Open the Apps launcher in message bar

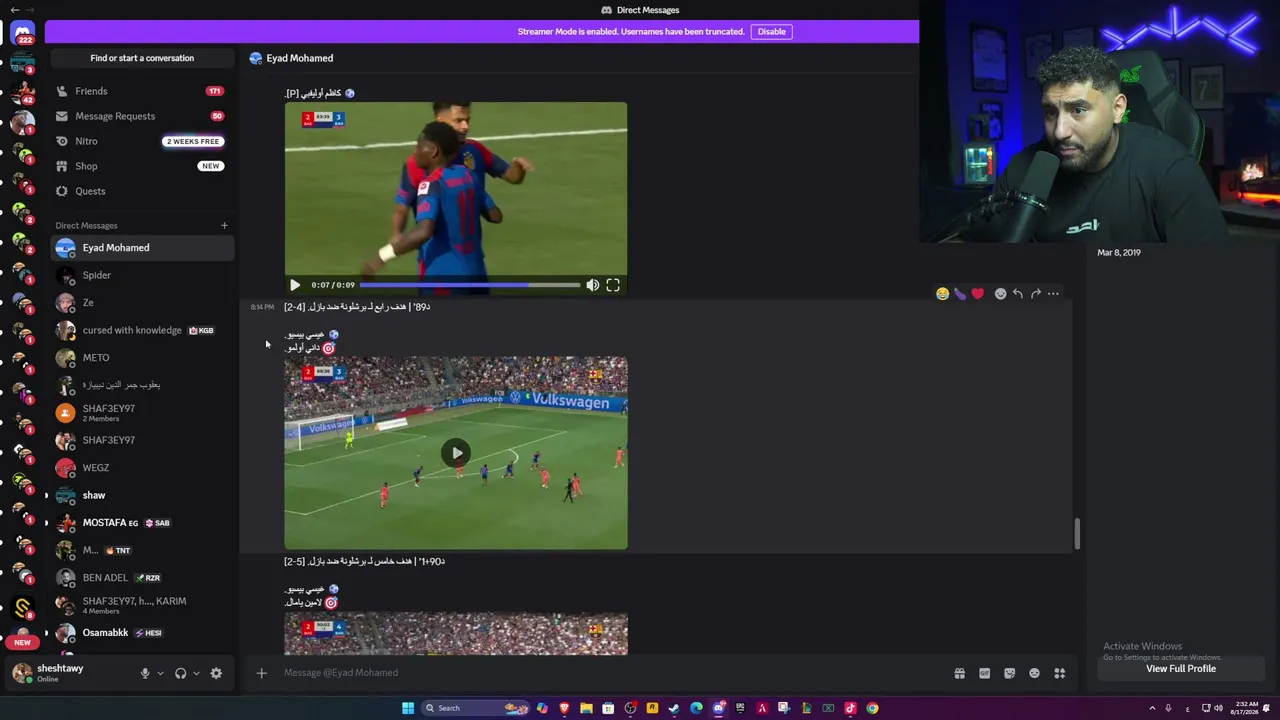coord(1060,673)
